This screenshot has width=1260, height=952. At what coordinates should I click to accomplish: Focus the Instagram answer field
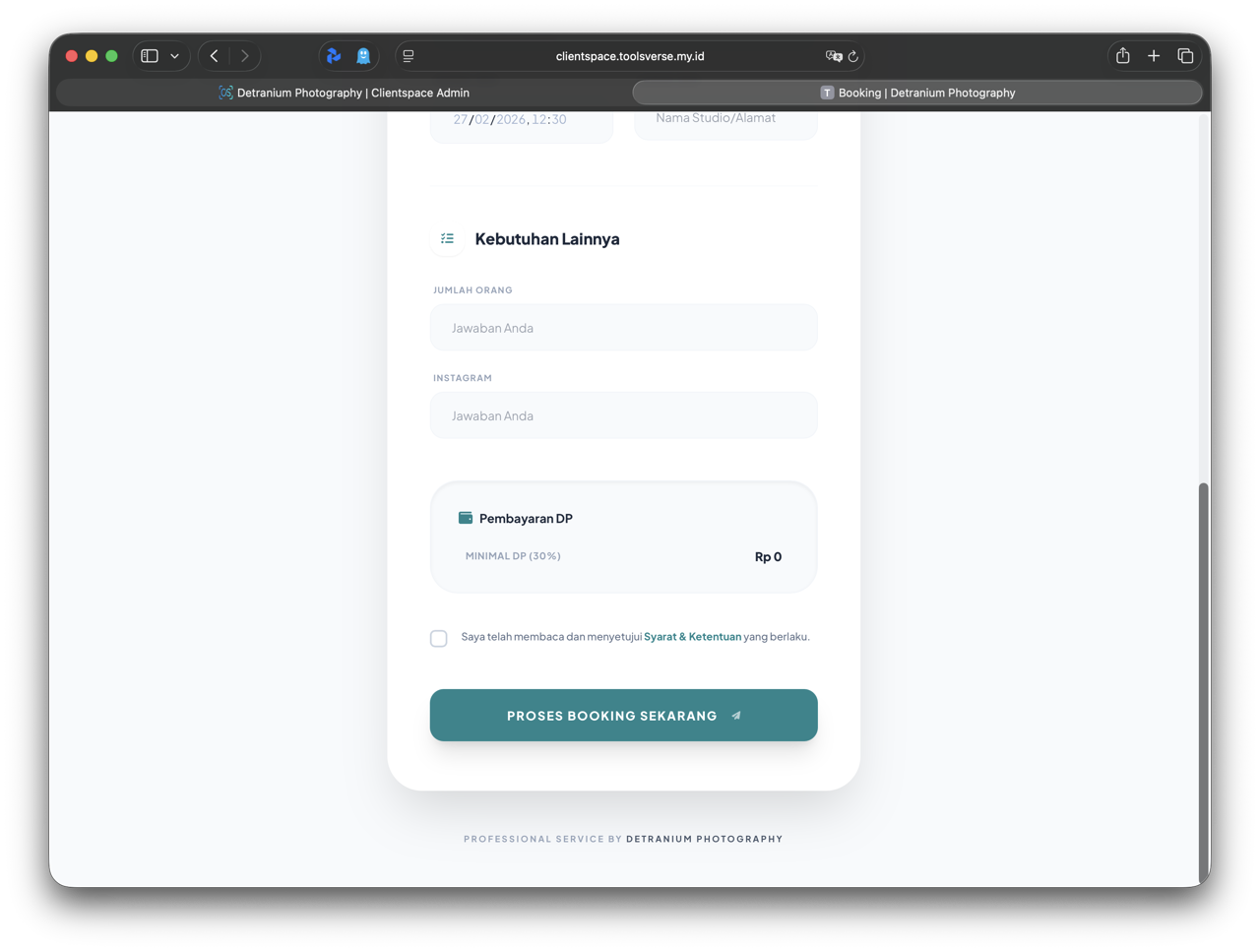[623, 415]
